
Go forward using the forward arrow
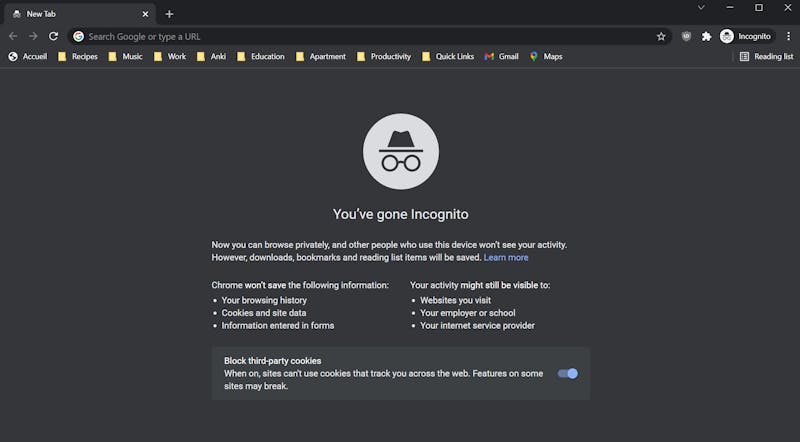[33, 36]
